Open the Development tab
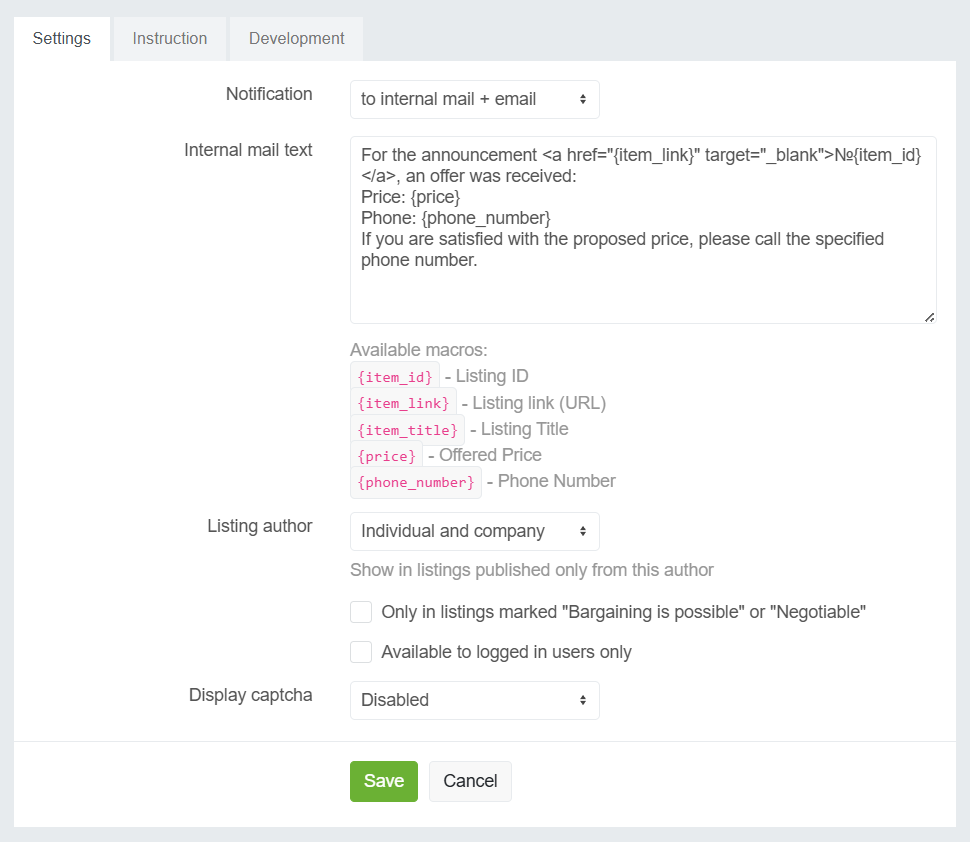970x842 pixels. pos(296,39)
